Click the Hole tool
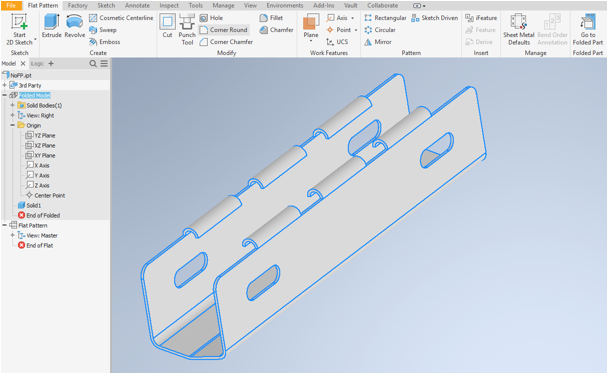 pos(211,18)
